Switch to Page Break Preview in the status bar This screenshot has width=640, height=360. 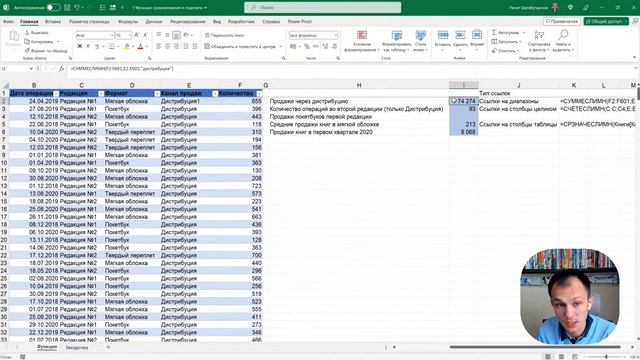point(575,357)
